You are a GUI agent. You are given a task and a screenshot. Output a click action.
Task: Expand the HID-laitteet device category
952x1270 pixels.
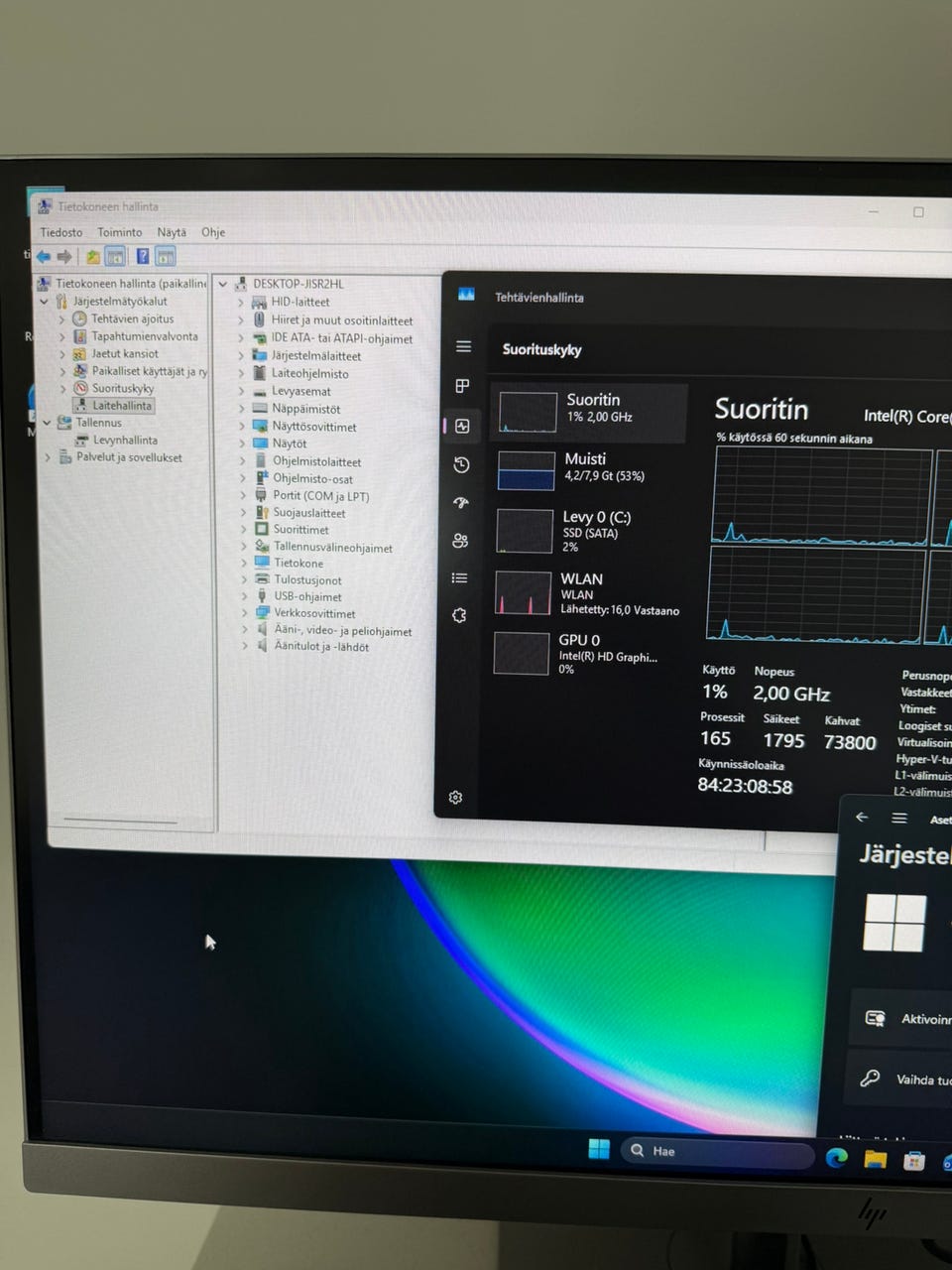241,302
